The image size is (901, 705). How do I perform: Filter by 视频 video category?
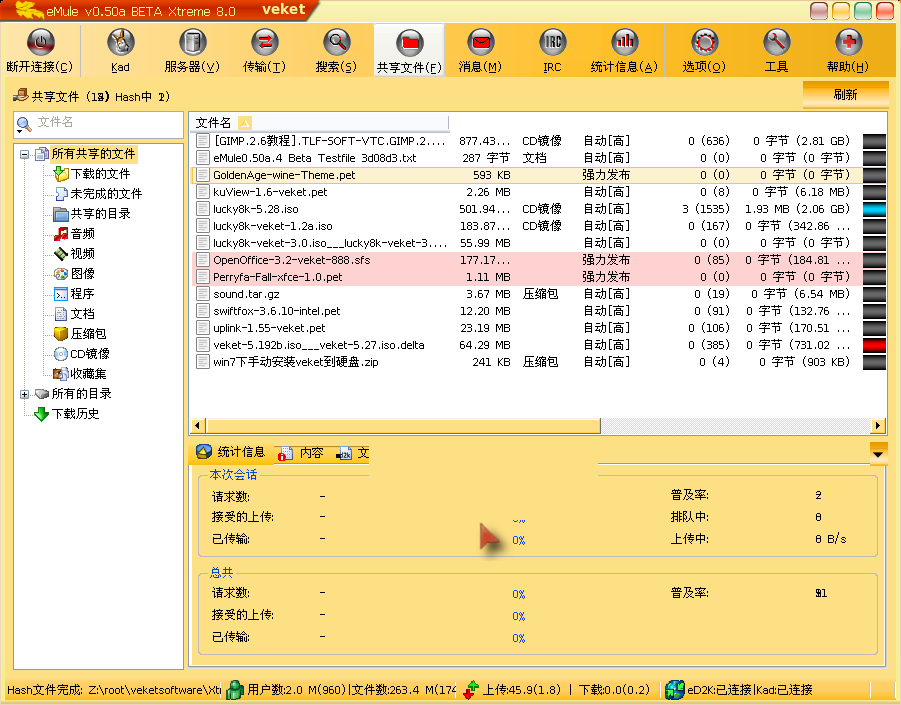click(x=74, y=253)
